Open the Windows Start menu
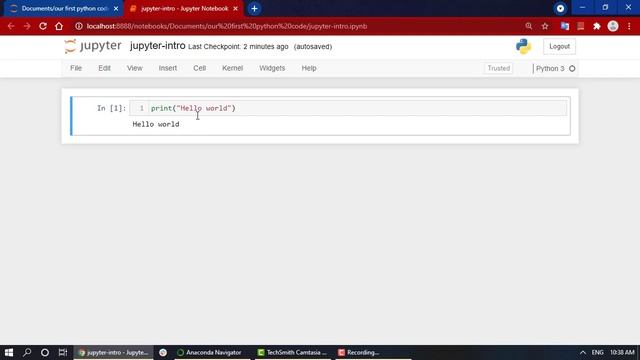Image resolution: width=640 pixels, height=360 pixels. [x=9, y=352]
